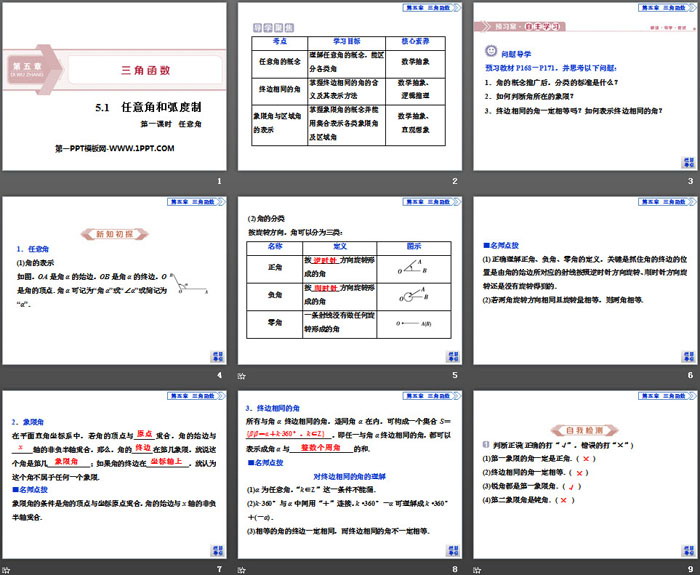This screenshot has height=575, width=700.
Task: Click the animation star icon under slide 7
Action: (x=6, y=570)
